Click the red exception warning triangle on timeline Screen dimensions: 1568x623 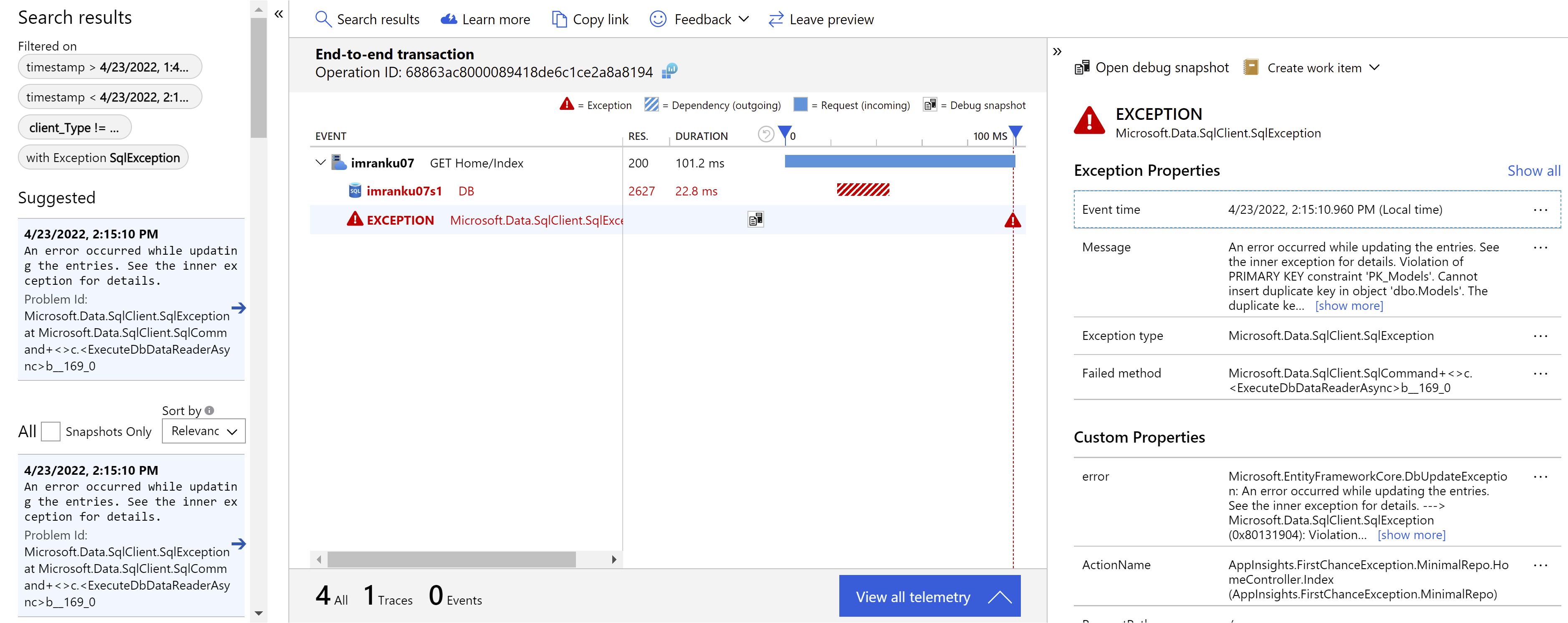(1012, 220)
